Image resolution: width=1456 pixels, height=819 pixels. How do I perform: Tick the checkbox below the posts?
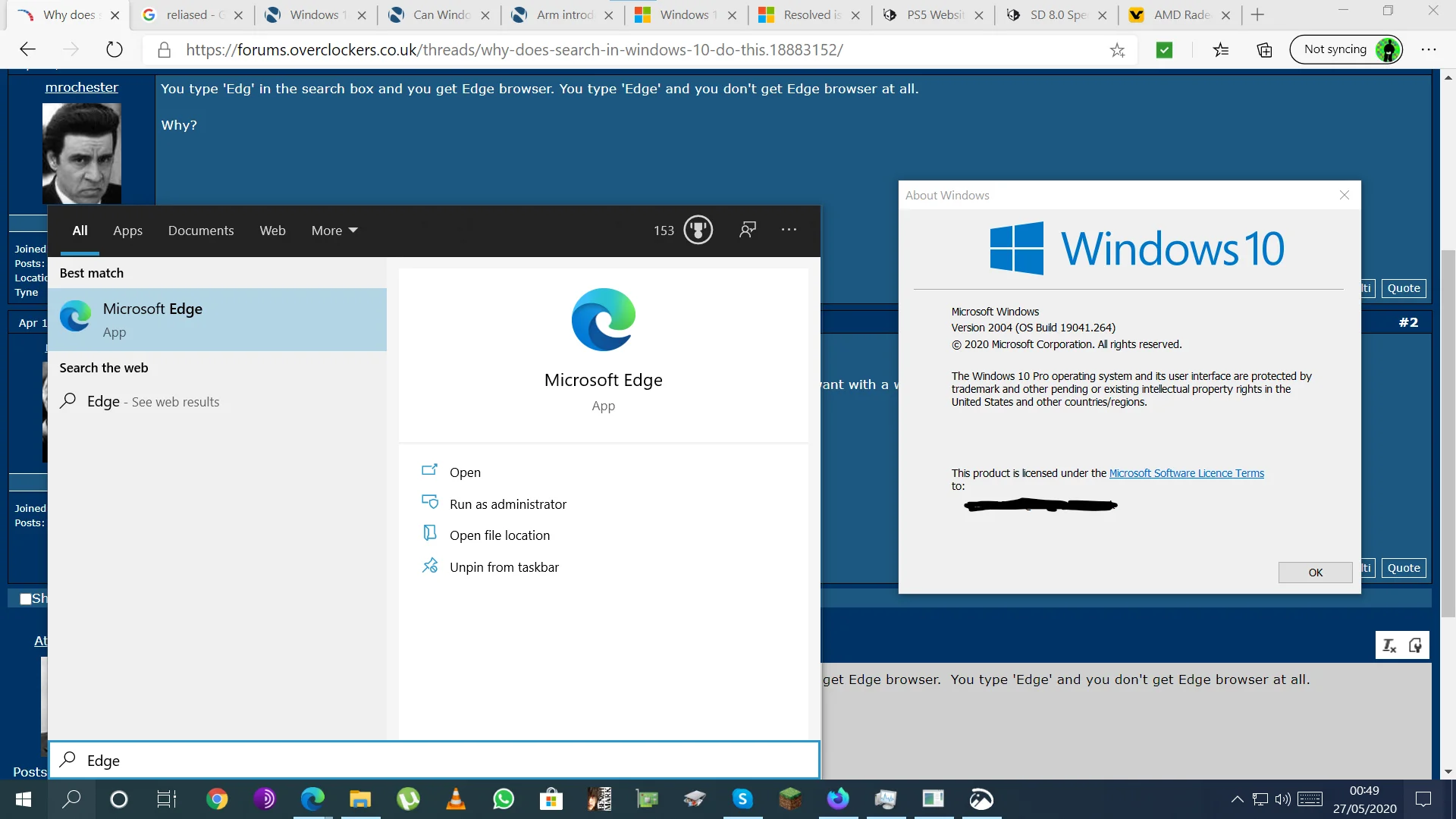[26, 599]
